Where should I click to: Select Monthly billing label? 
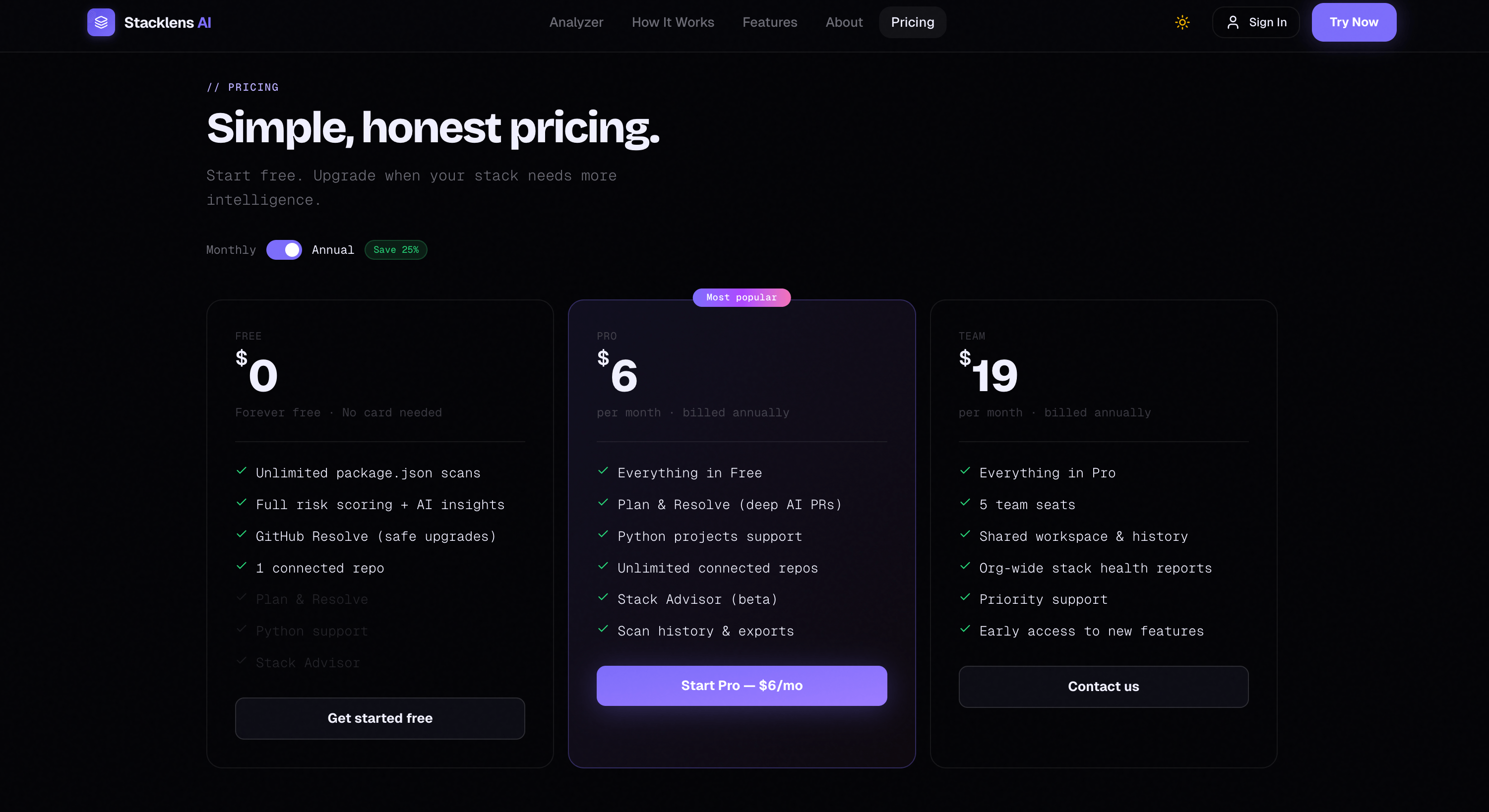point(231,250)
